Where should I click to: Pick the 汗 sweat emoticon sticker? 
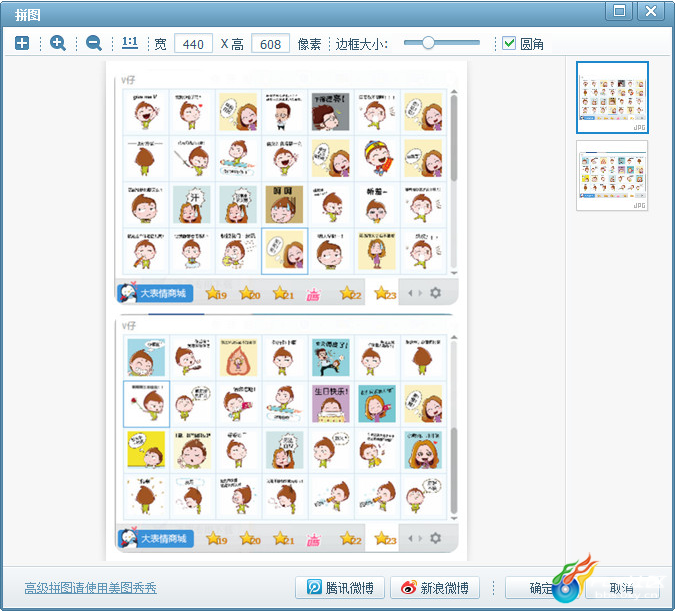coord(192,205)
